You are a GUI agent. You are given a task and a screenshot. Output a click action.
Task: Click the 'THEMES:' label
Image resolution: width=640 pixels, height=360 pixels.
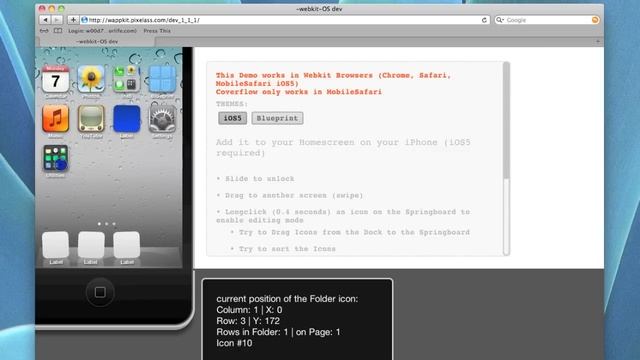[232, 104]
